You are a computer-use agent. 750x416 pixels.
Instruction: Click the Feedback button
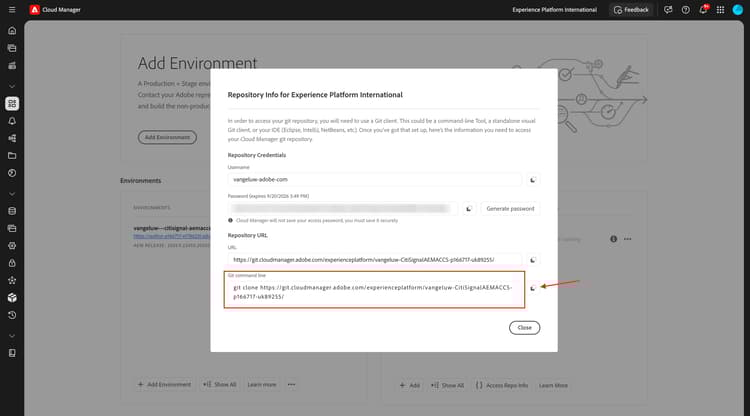[x=631, y=10]
